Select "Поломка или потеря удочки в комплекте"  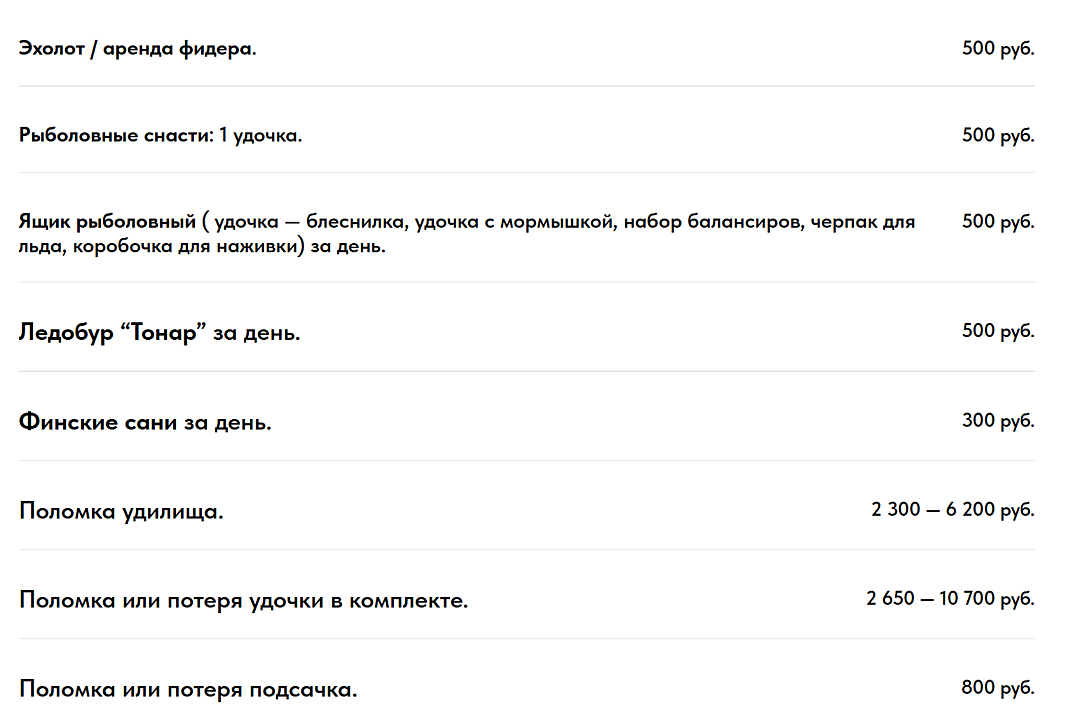(x=243, y=601)
